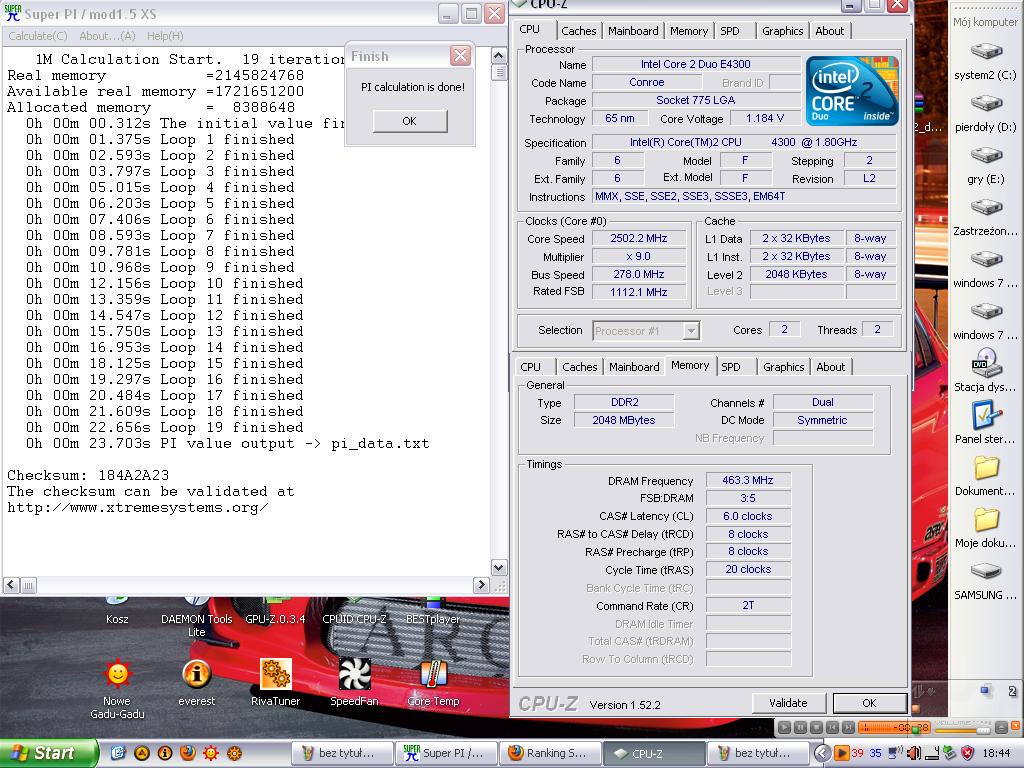
Task: Open the Help(H) menu in Super PI
Action: click(165, 36)
